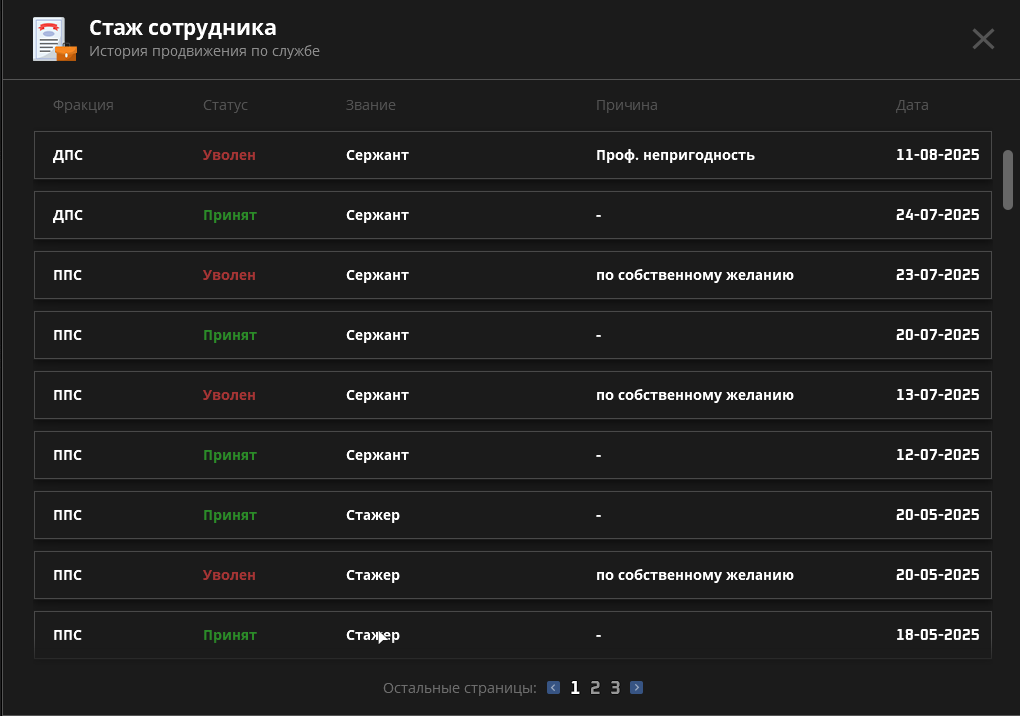The image size is (1020, 716).
Task: Close the Стаж сотрудника window
Action: (983, 39)
